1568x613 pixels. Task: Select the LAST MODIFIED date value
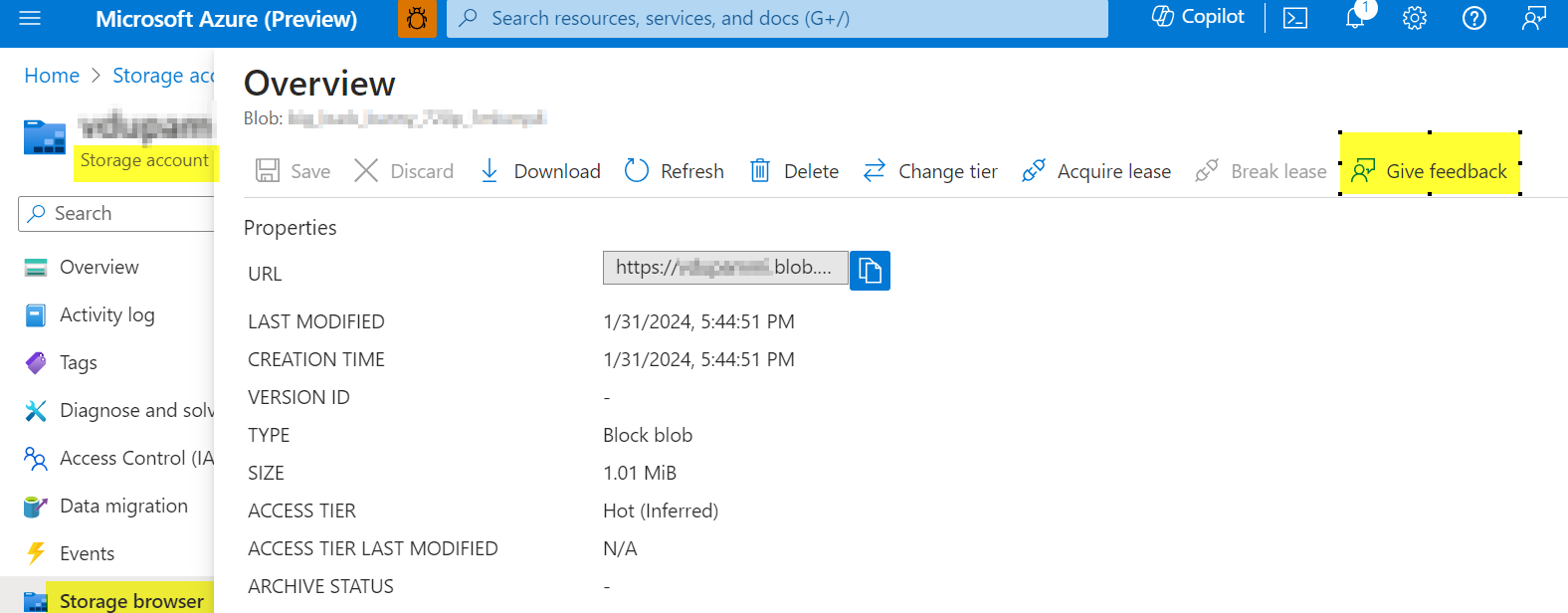coord(698,321)
